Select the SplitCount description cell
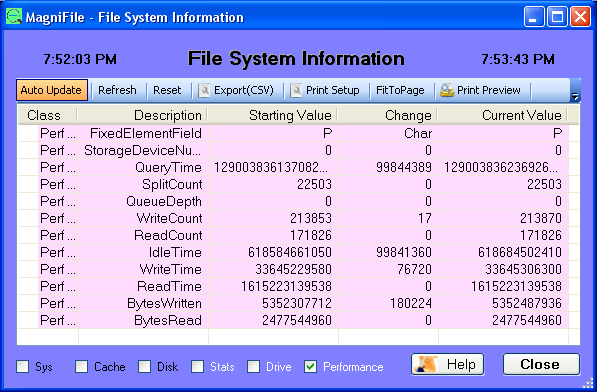 tap(143, 184)
